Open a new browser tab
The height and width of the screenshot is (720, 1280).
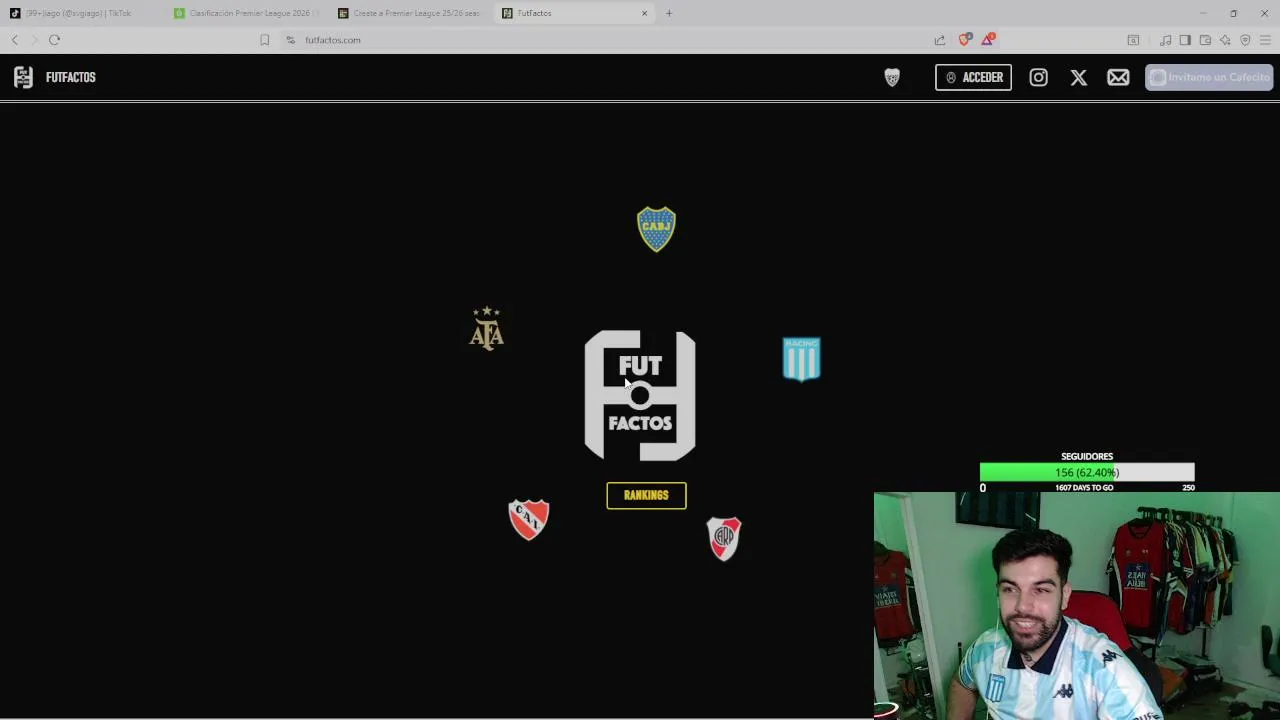(x=669, y=13)
